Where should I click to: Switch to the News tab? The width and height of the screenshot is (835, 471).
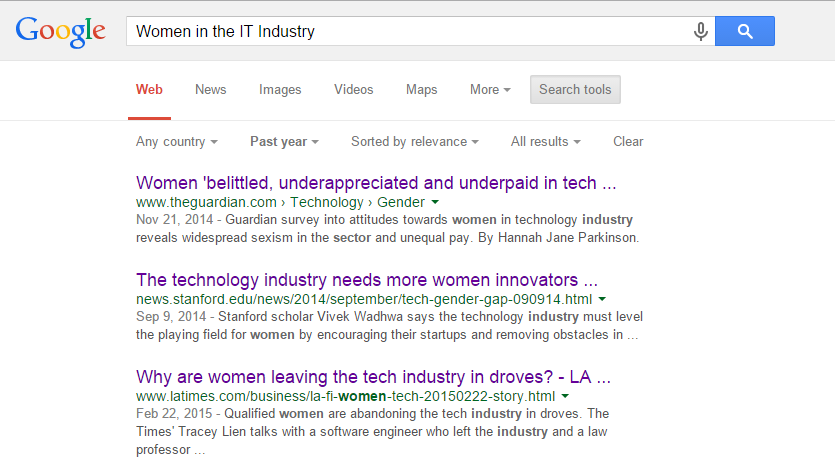pyautogui.click(x=210, y=90)
